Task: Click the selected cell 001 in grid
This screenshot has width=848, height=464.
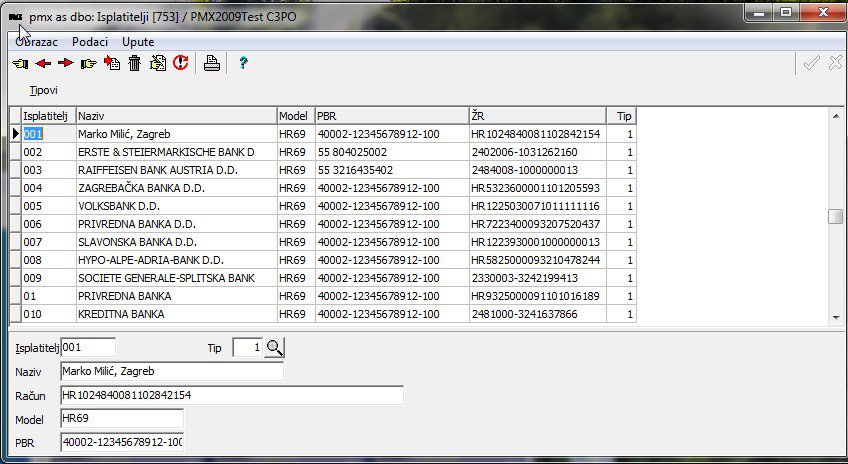Action: [x=48, y=134]
